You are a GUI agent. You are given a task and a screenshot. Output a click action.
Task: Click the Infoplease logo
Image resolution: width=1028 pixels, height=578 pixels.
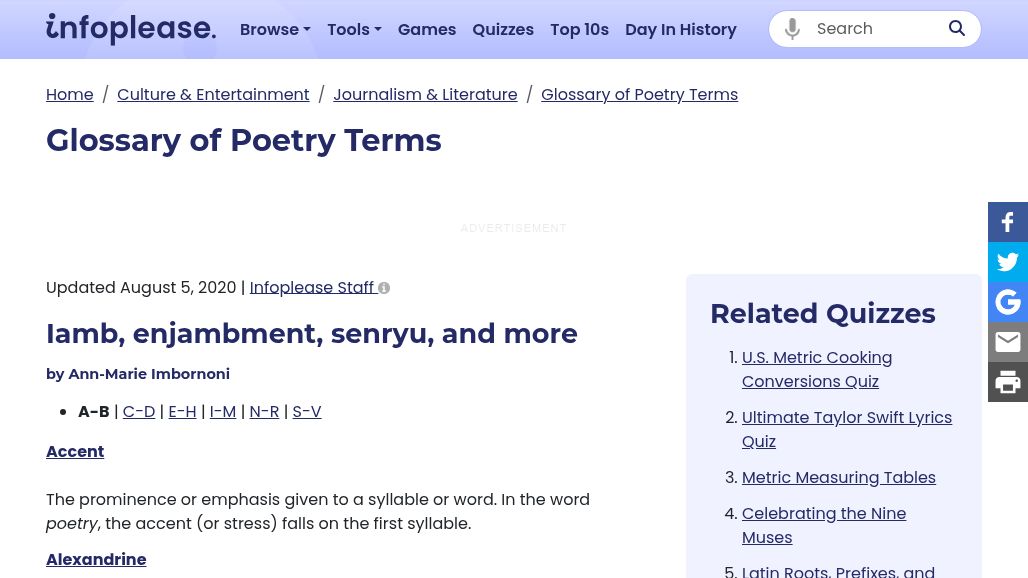(130, 28)
